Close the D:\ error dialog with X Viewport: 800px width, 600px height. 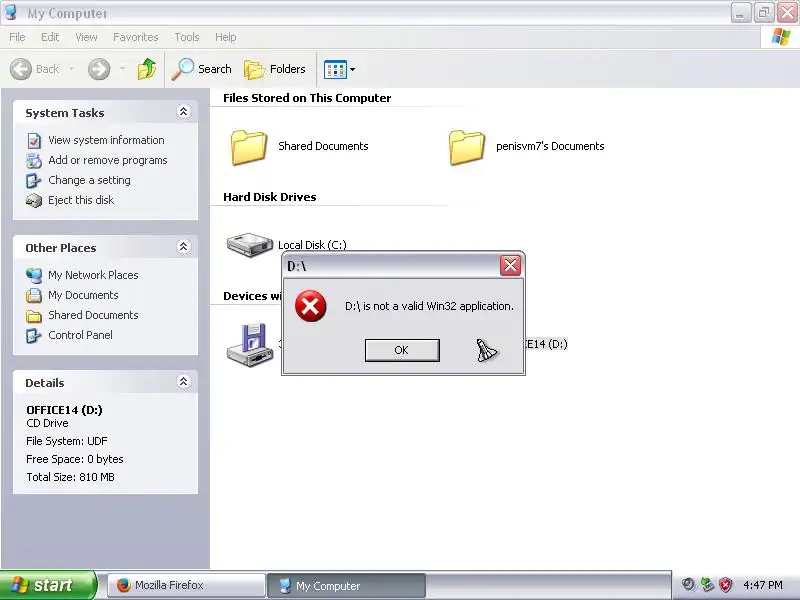[x=510, y=265]
